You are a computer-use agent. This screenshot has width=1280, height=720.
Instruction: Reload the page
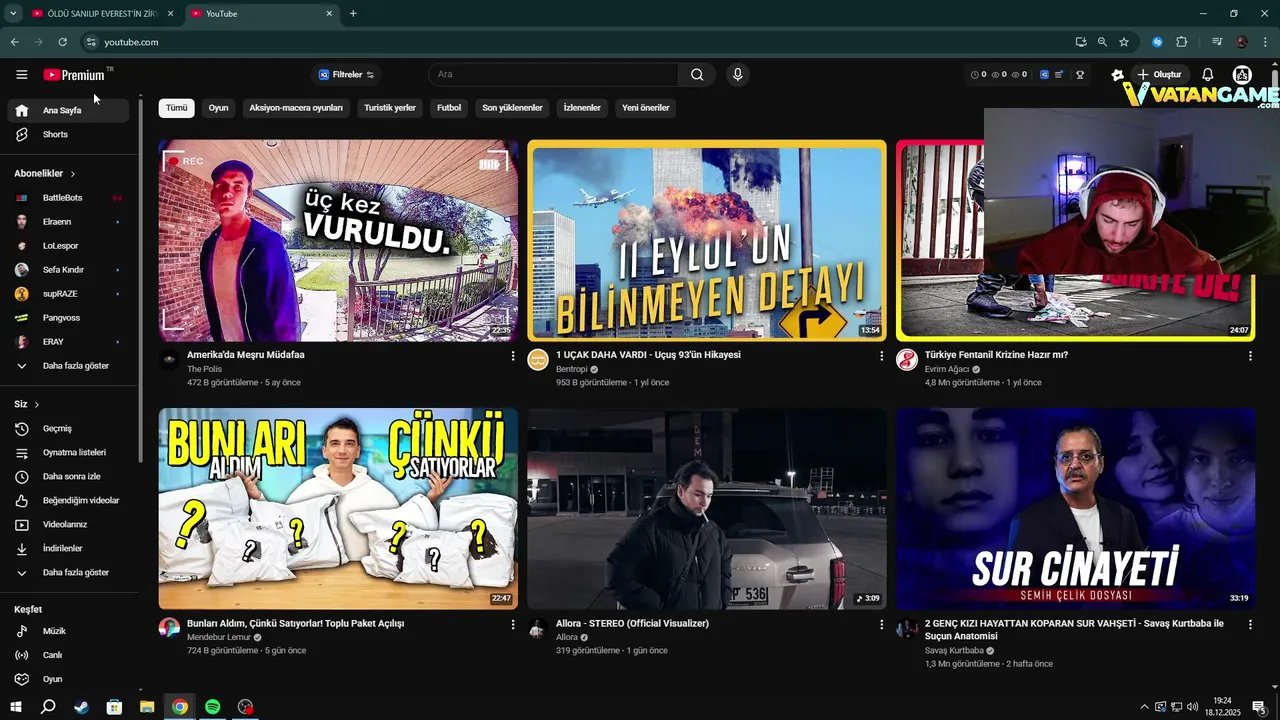(x=62, y=42)
